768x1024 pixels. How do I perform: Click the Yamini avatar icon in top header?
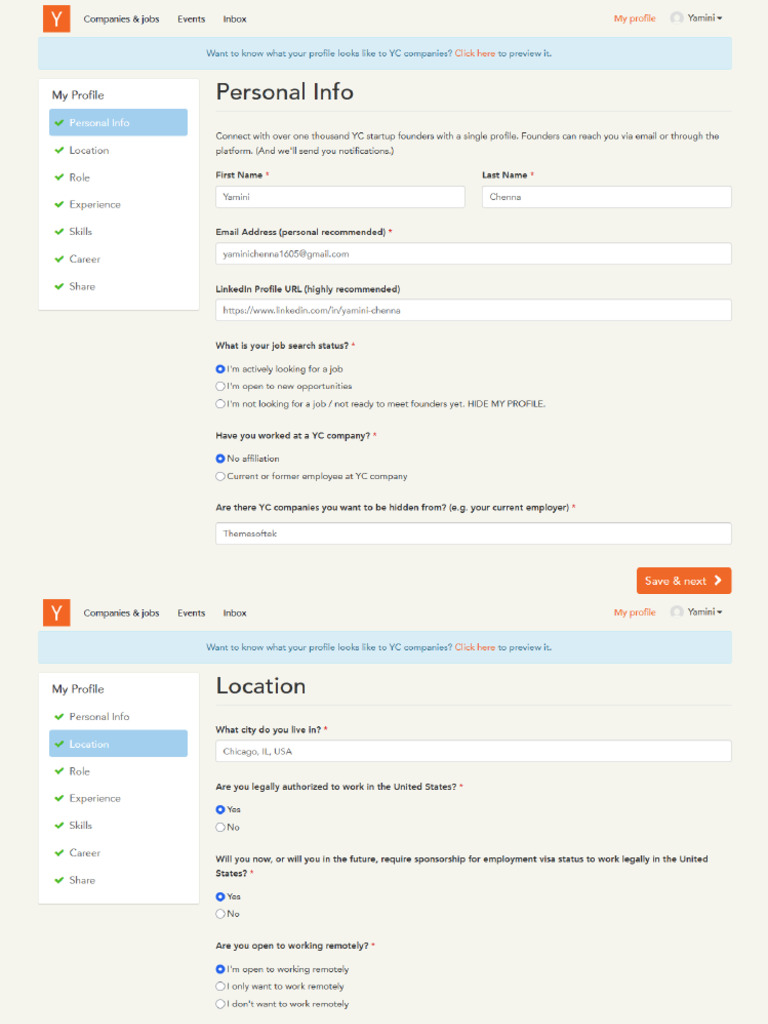(x=677, y=18)
